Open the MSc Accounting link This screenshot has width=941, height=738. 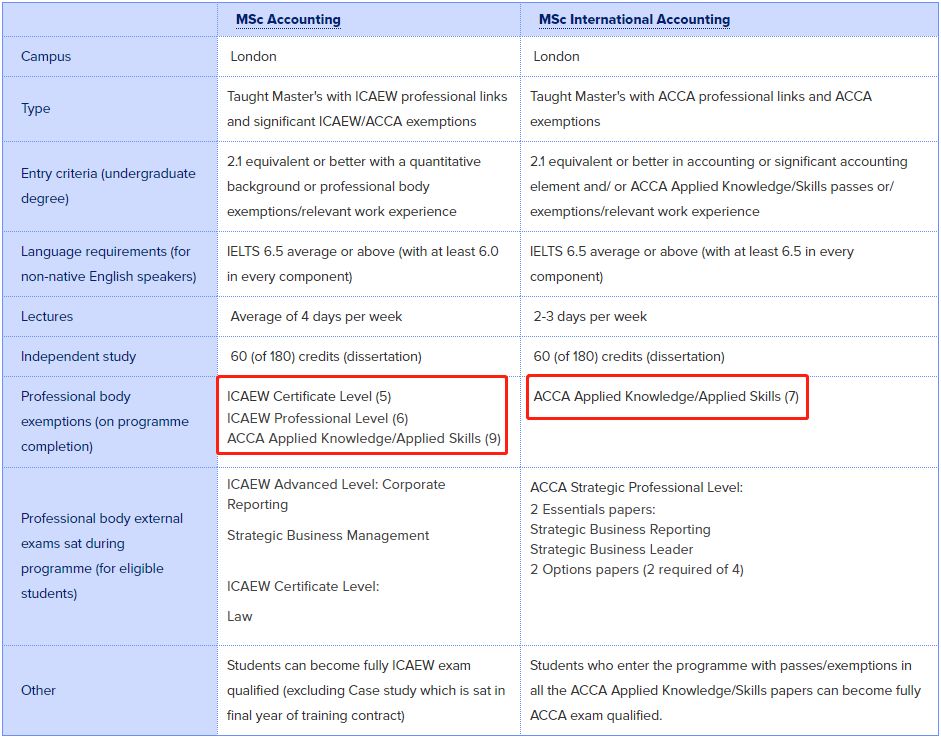point(288,20)
